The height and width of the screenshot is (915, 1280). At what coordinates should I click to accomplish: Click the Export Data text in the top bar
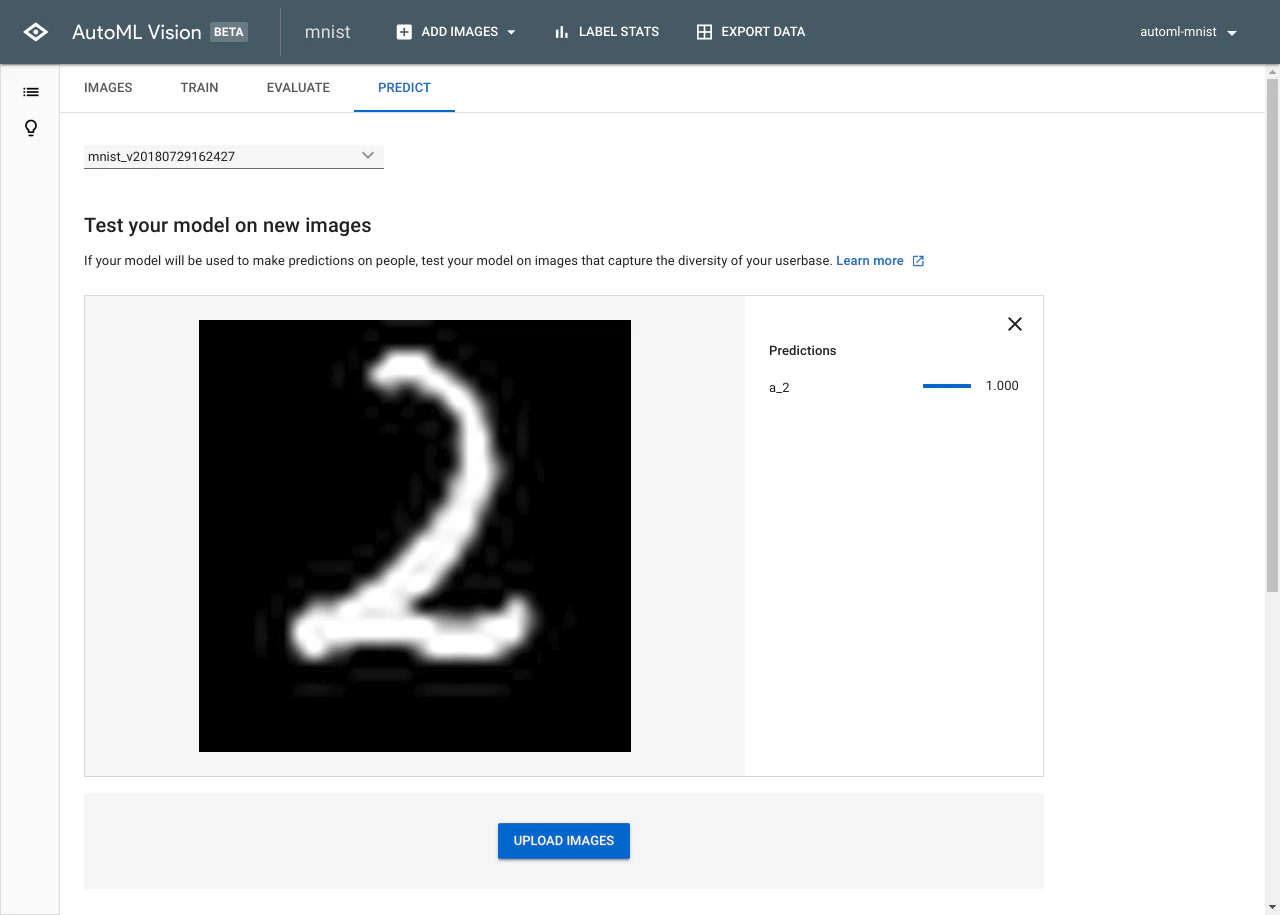pyautogui.click(x=763, y=32)
